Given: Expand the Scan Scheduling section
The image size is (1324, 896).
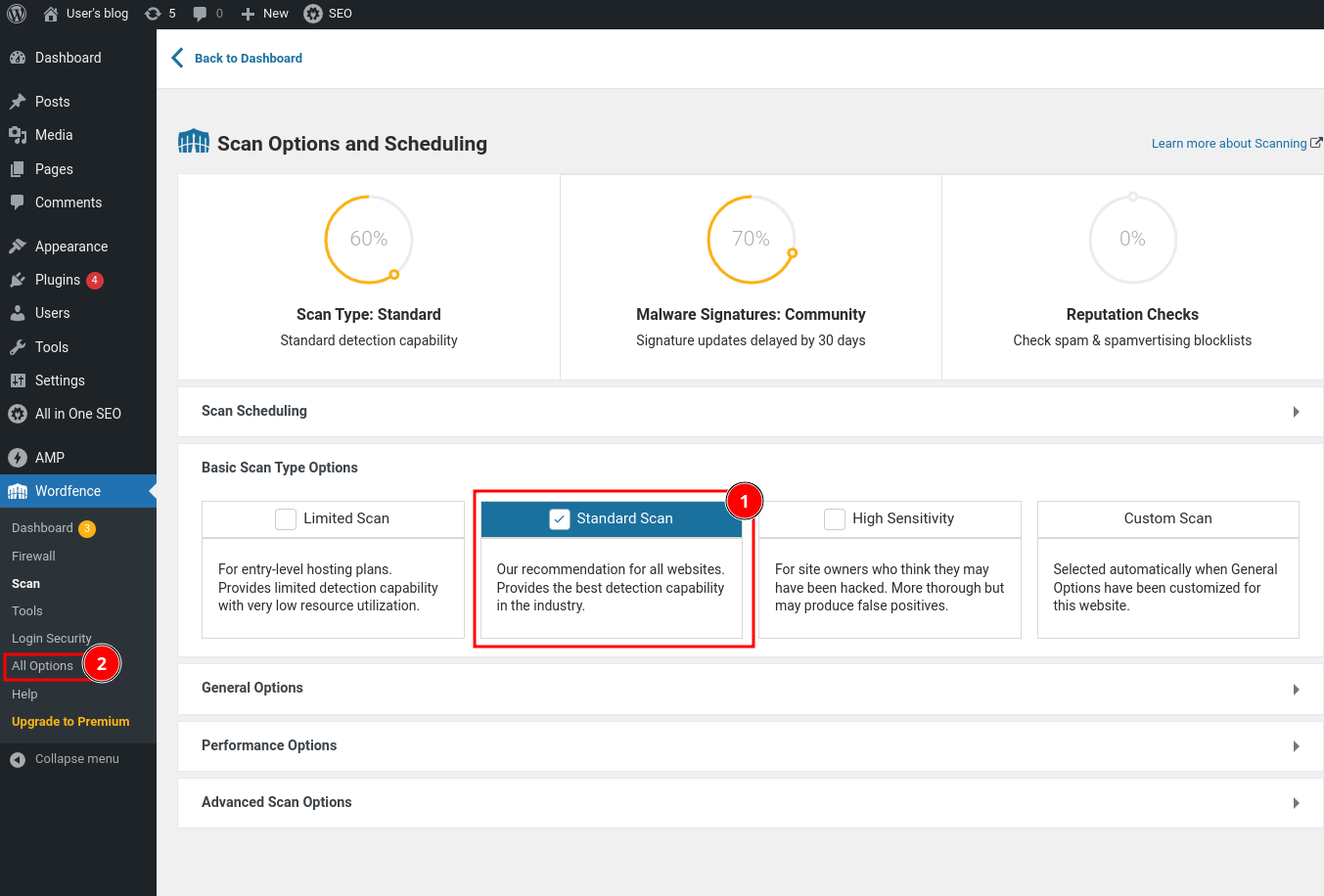Looking at the screenshot, I should pos(1296,412).
